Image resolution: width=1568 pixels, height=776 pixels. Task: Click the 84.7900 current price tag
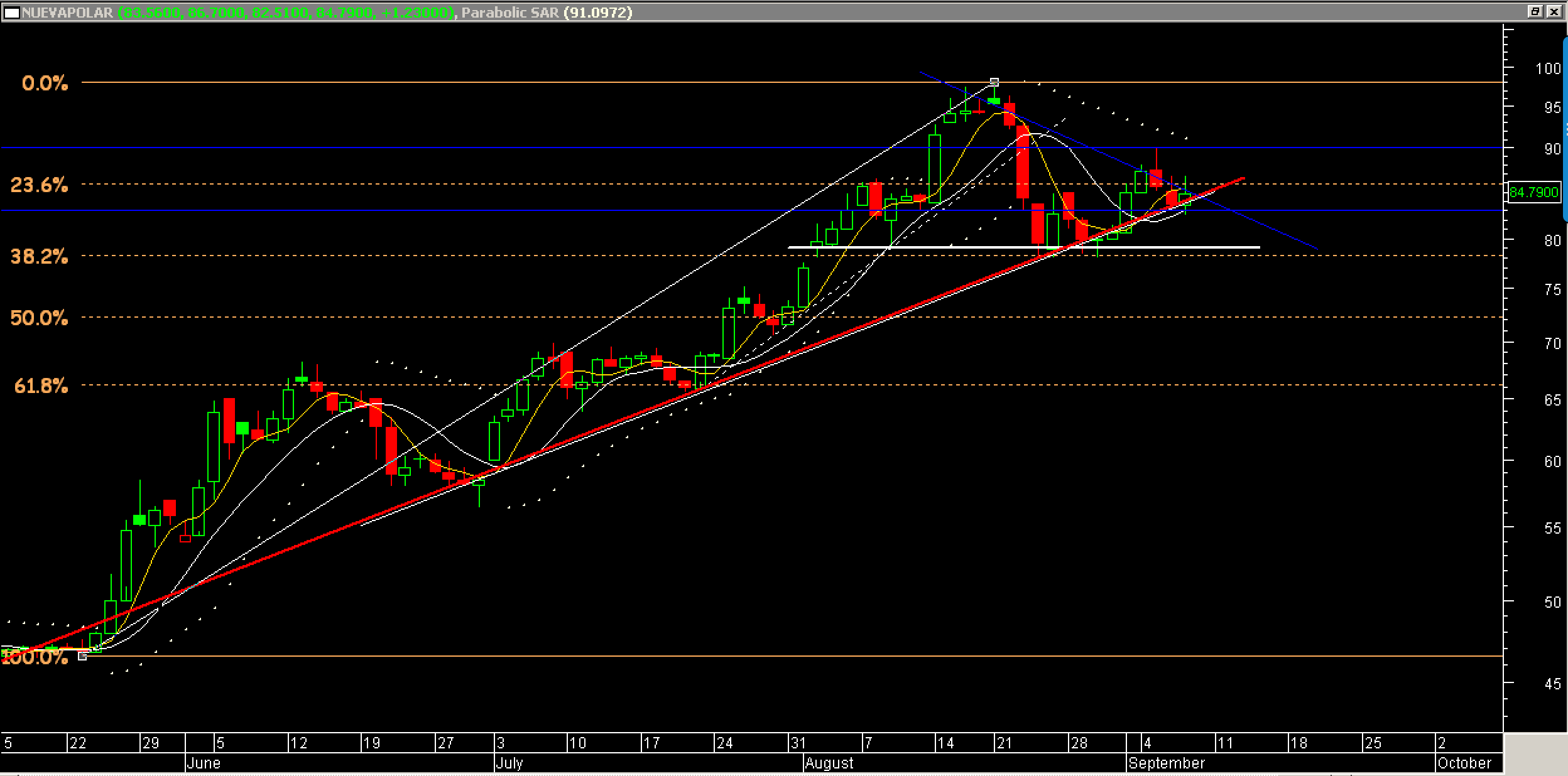[1533, 193]
